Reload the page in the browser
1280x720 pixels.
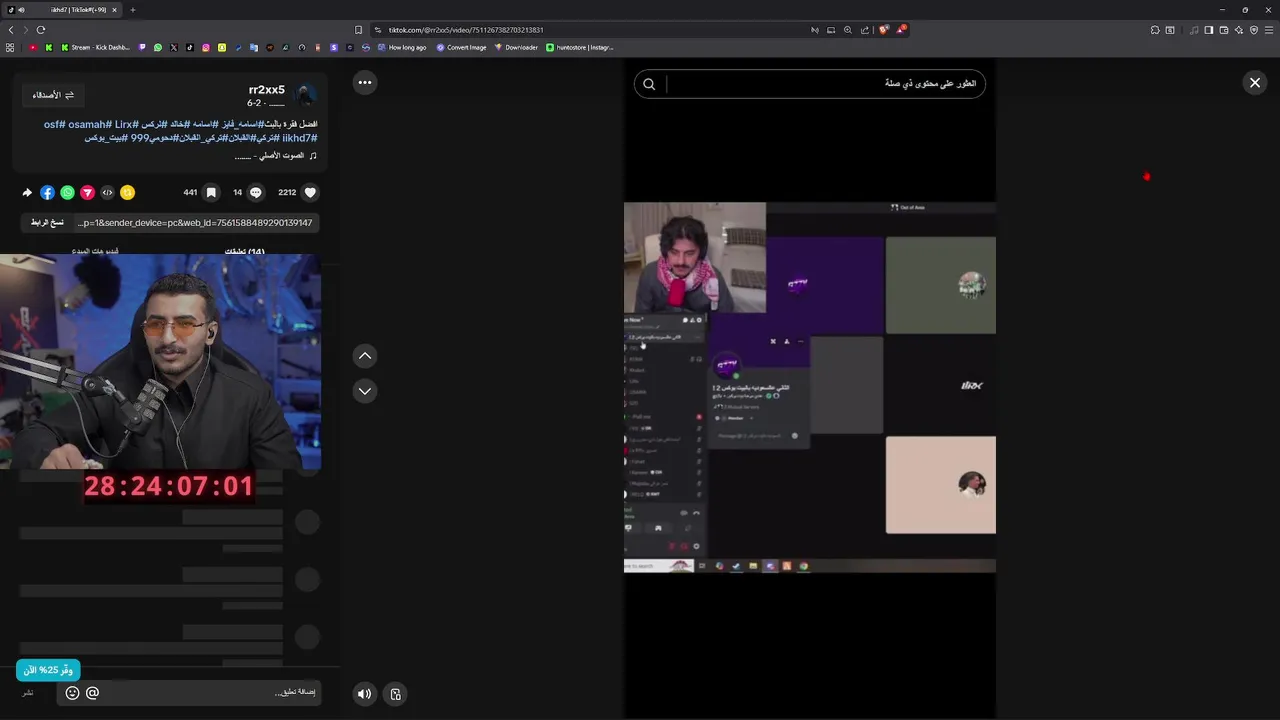41,30
